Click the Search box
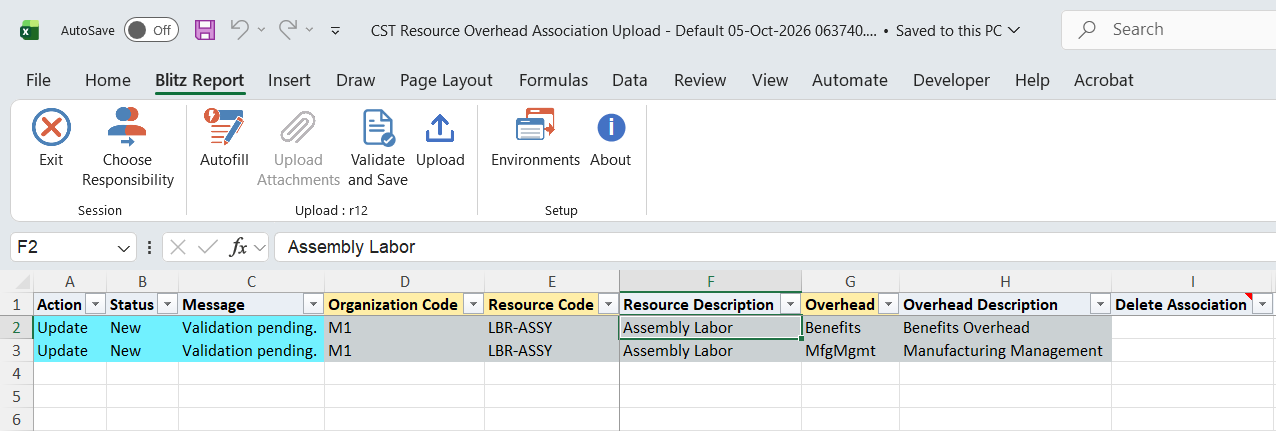The width and height of the screenshot is (1276, 431). (x=1168, y=30)
